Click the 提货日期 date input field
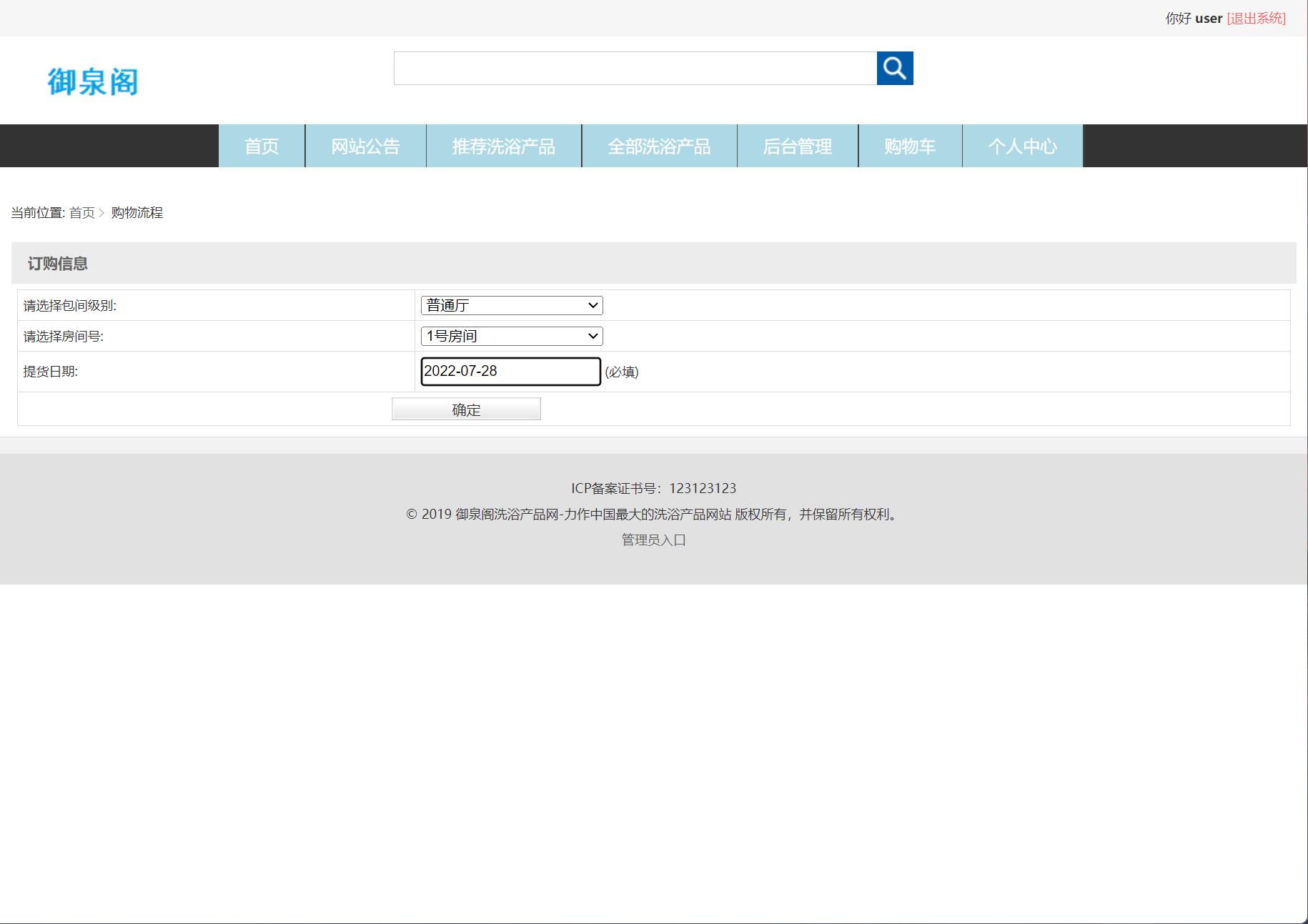Viewport: 1308px width, 924px height. point(510,371)
